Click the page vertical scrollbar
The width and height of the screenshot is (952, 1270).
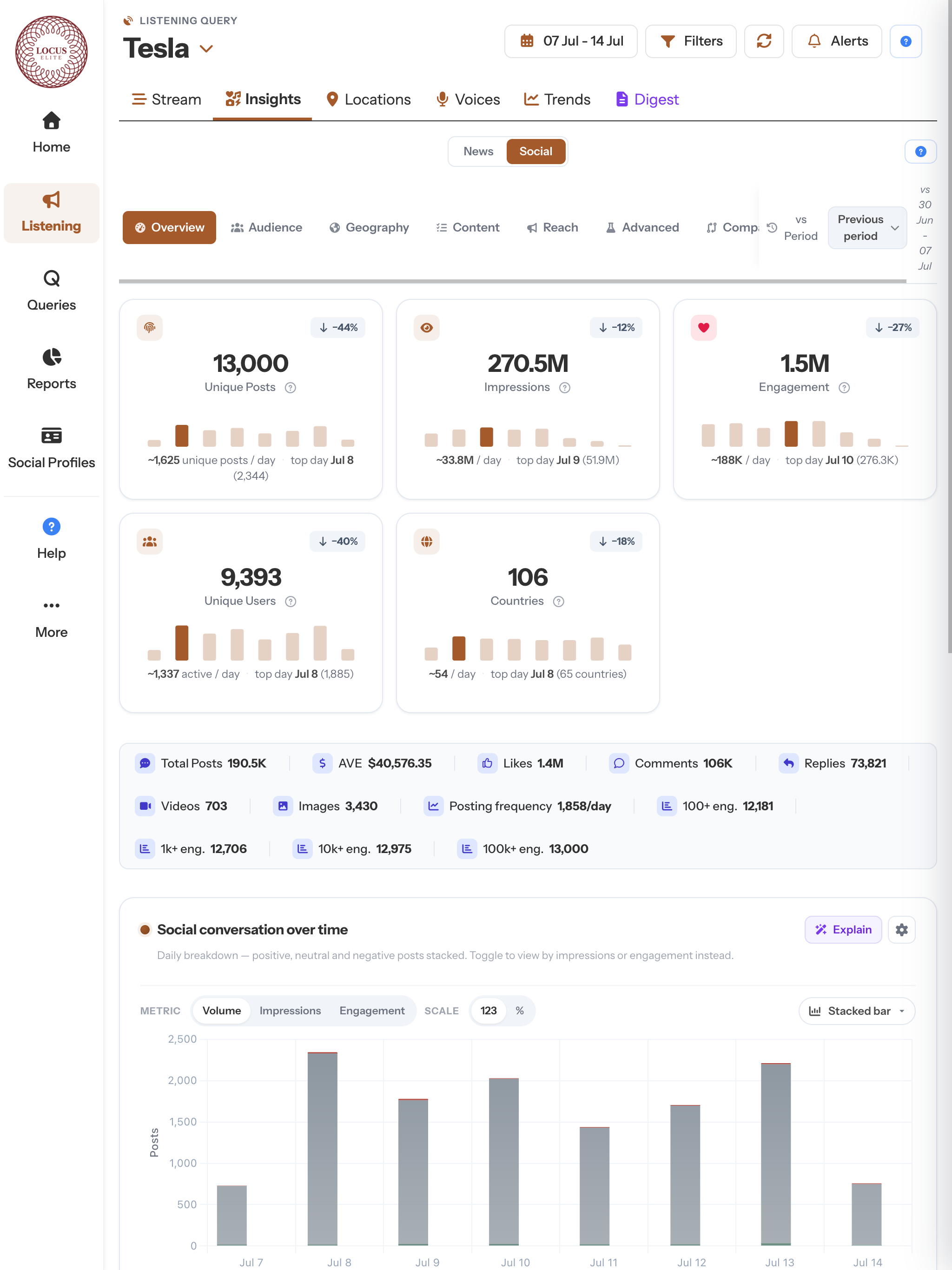tap(950, 326)
